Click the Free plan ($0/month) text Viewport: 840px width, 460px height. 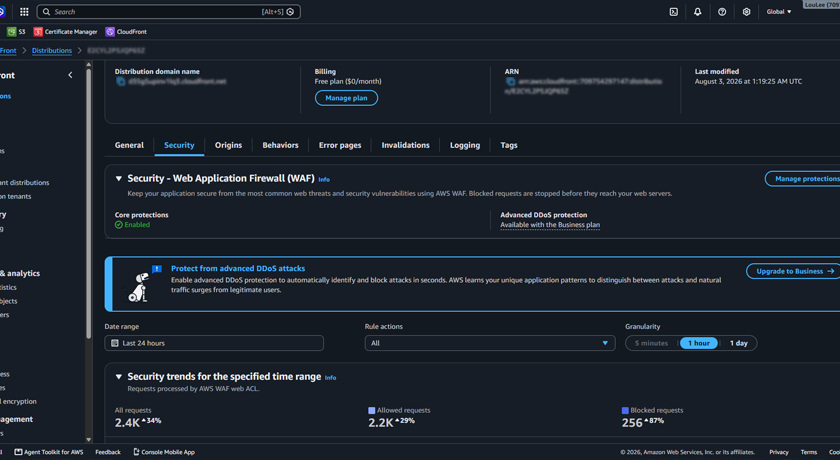[348, 81]
